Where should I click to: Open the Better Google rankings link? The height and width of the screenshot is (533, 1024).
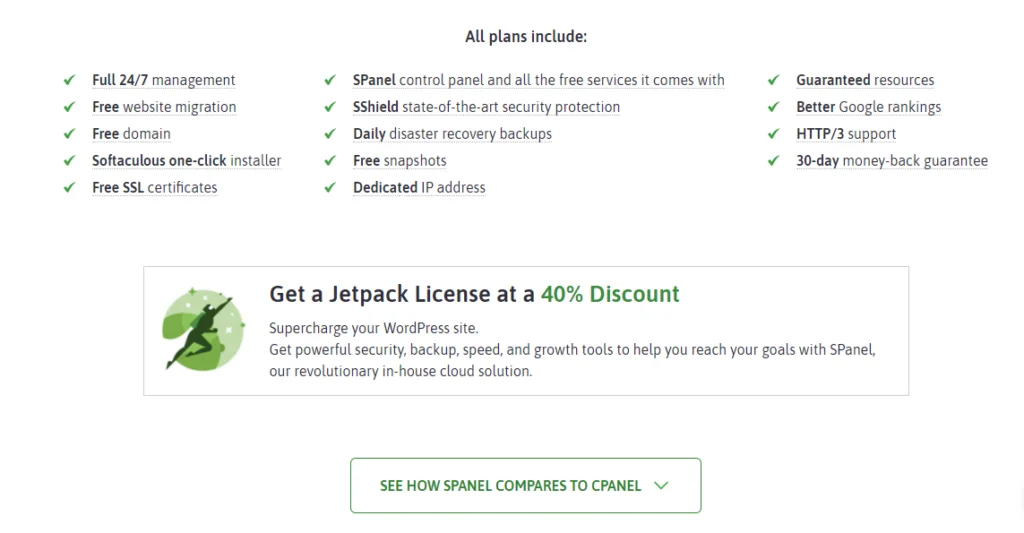(868, 107)
